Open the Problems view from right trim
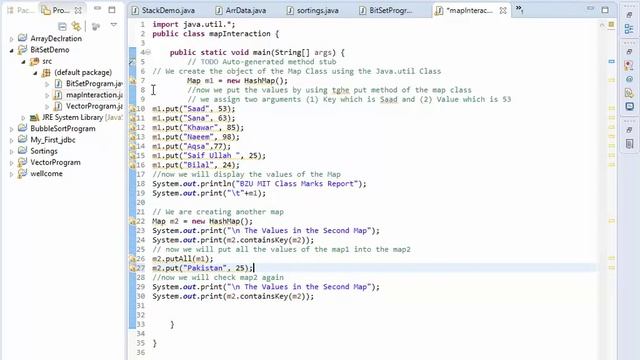The width and height of the screenshot is (640, 360). click(629, 65)
